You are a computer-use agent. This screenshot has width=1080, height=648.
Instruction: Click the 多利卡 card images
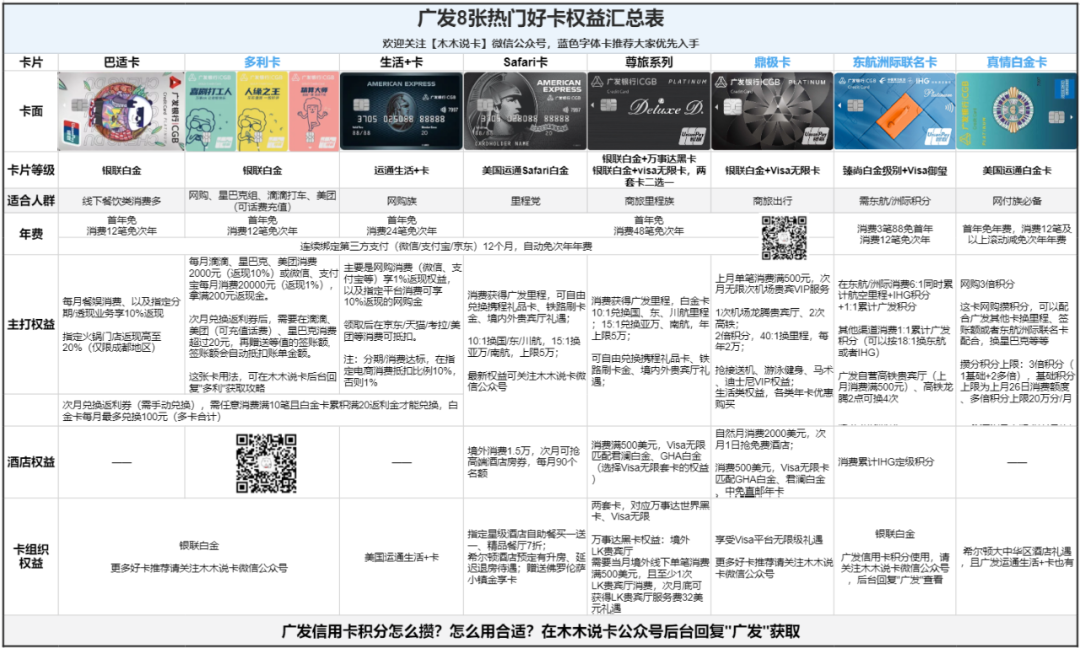click(x=262, y=112)
